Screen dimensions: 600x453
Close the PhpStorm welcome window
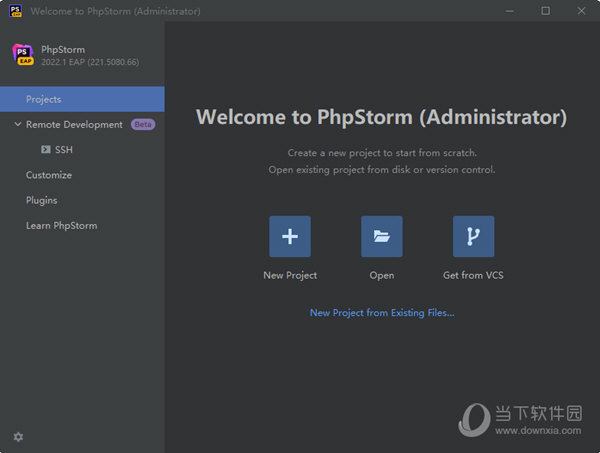pos(581,11)
